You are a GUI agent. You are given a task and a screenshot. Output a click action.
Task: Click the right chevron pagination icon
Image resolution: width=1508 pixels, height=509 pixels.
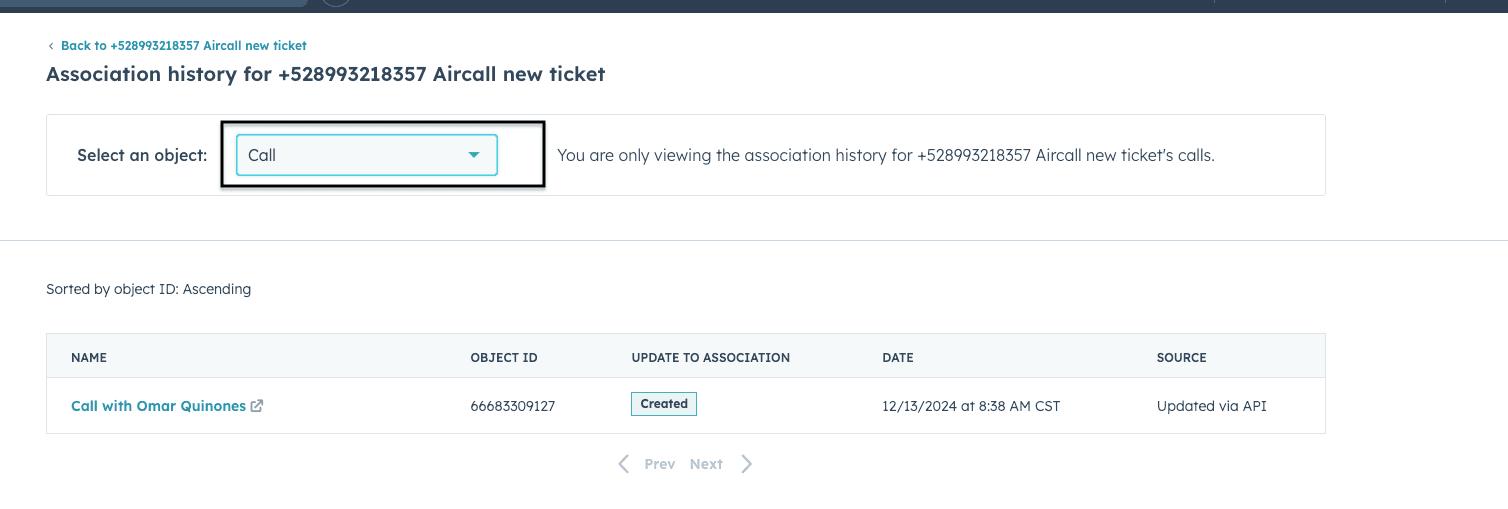coord(746,464)
